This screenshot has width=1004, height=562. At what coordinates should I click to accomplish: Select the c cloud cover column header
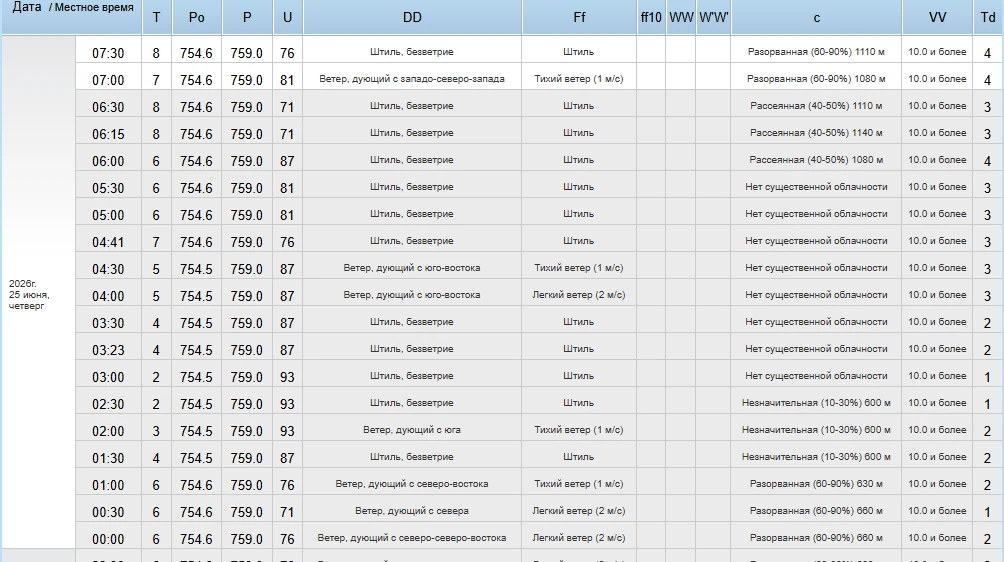[x=816, y=17]
